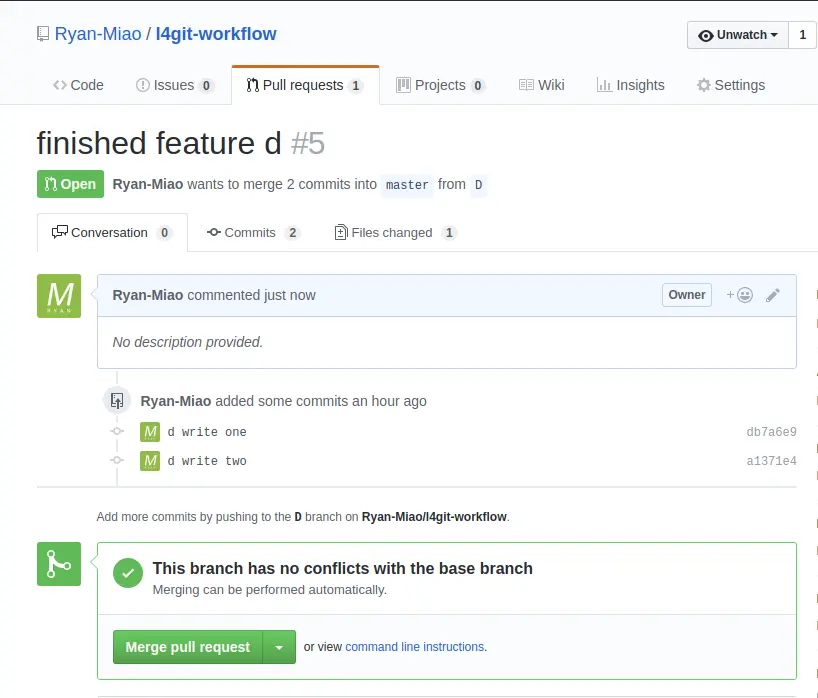Select the Pull requests tab
Screen dimensions: 818x698
(305, 85)
